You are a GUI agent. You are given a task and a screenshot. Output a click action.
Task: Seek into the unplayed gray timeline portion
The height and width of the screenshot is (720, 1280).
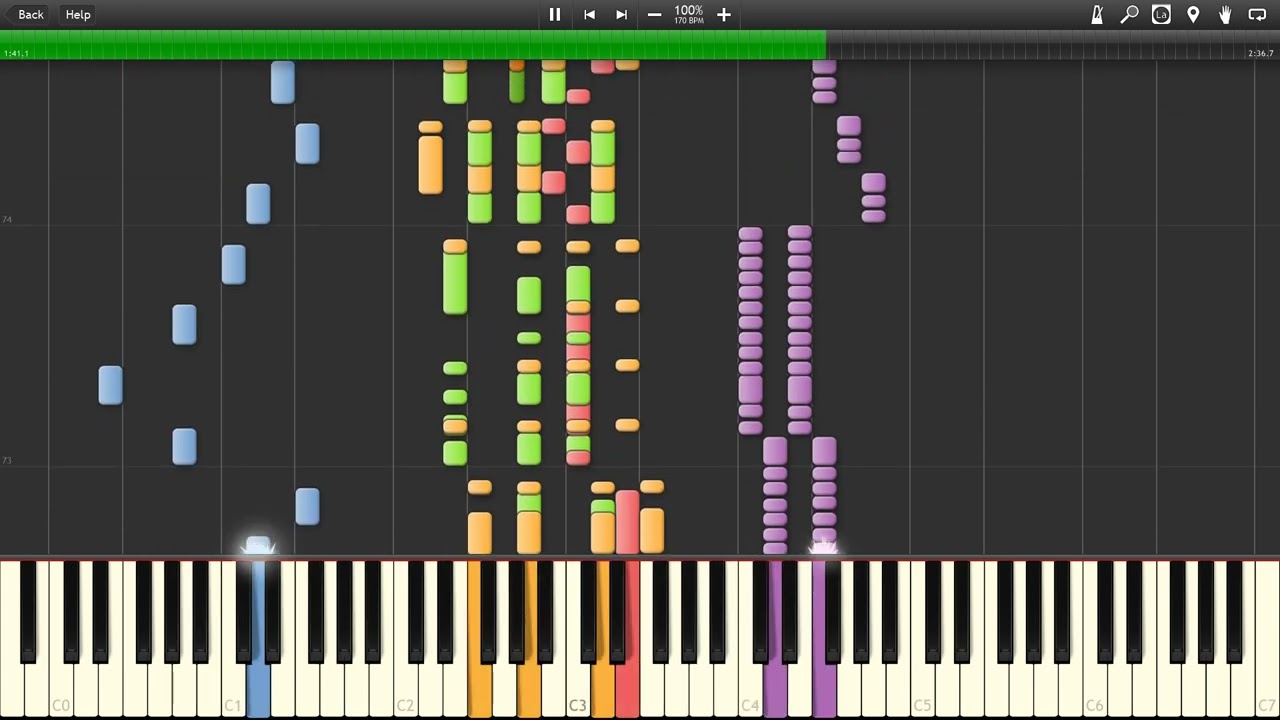point(1053,44)
